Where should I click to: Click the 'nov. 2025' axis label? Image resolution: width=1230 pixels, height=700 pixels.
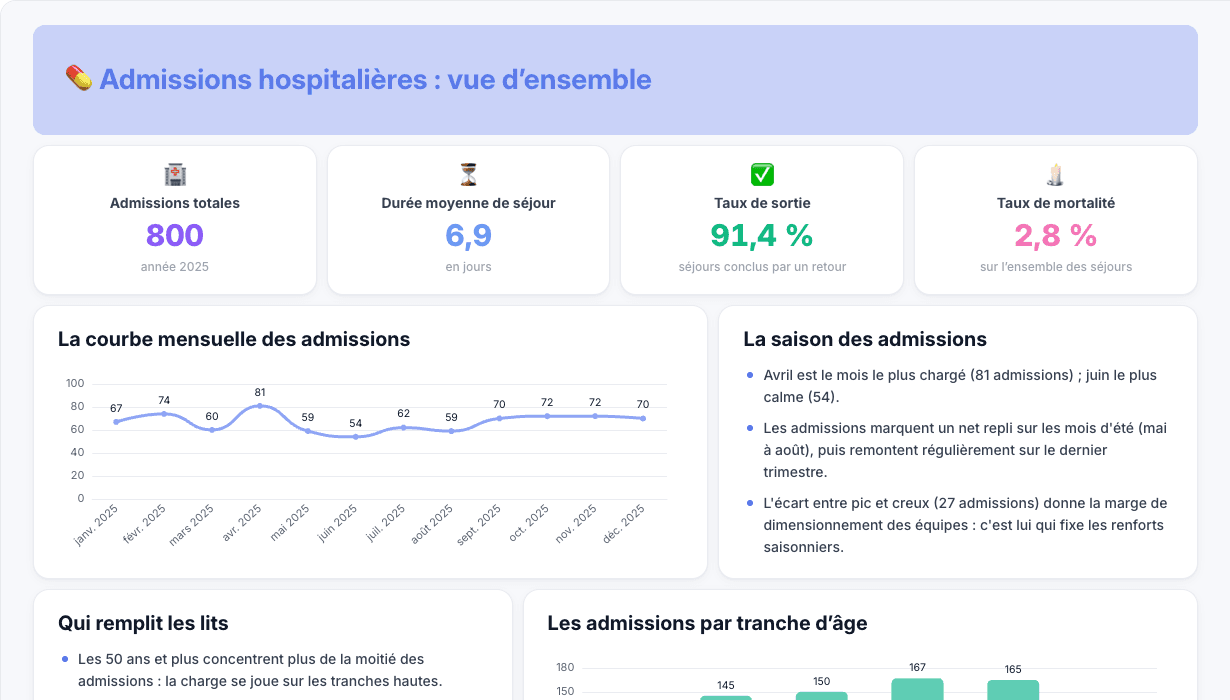click(x=578, y=525)
